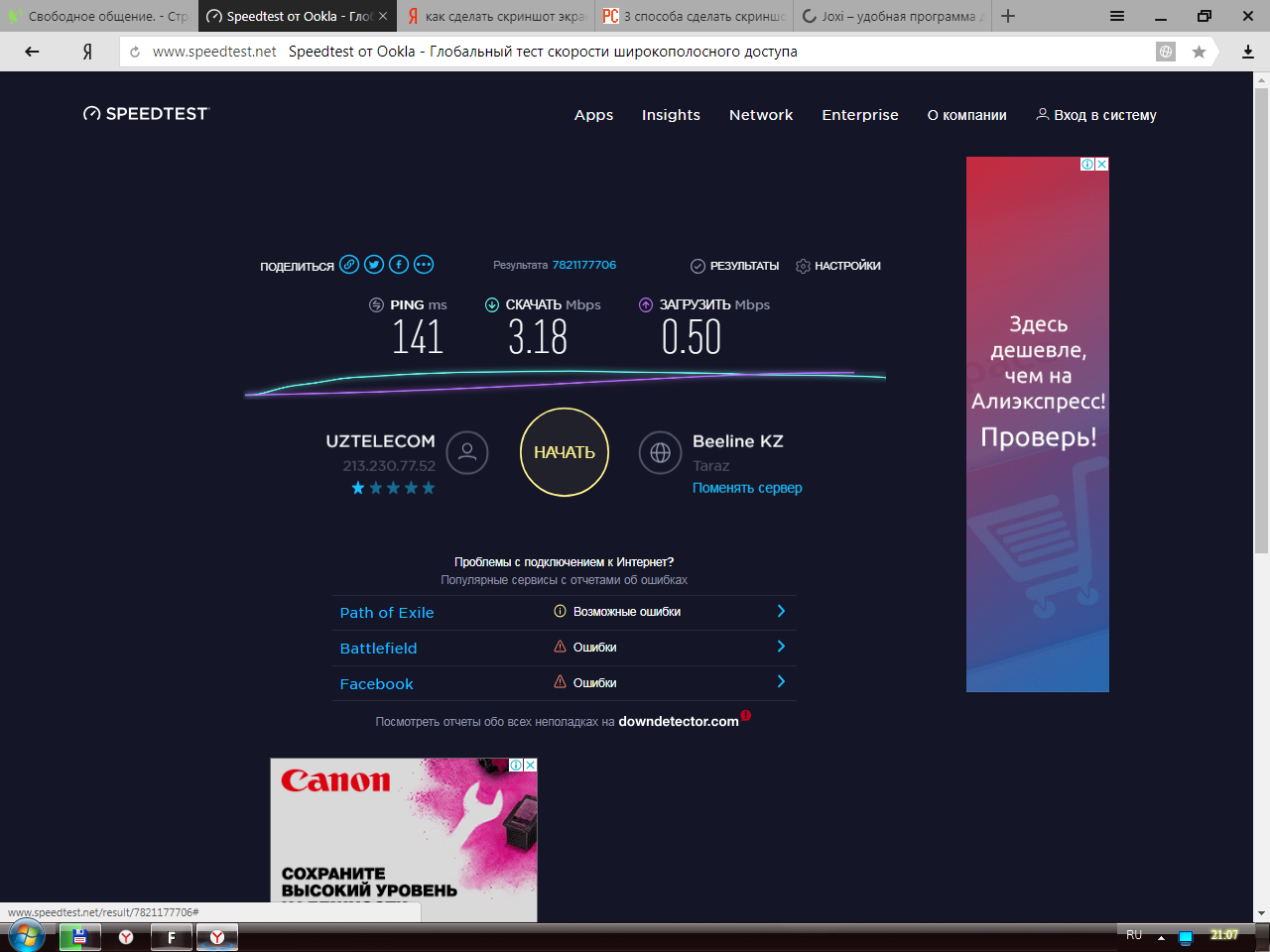Screen dimensions: 1270x952
Task: Open the browser hamburger menu
Action: coord(1117,16)
